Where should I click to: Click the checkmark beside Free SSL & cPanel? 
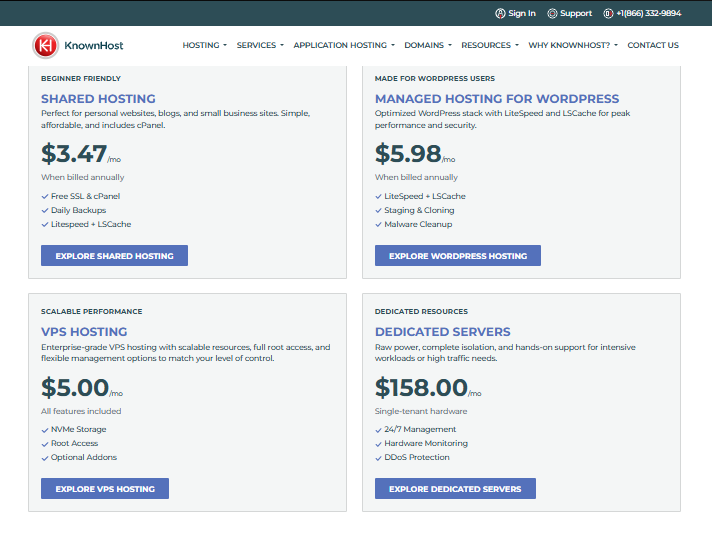pyautogui.click(x=44, y=197)
